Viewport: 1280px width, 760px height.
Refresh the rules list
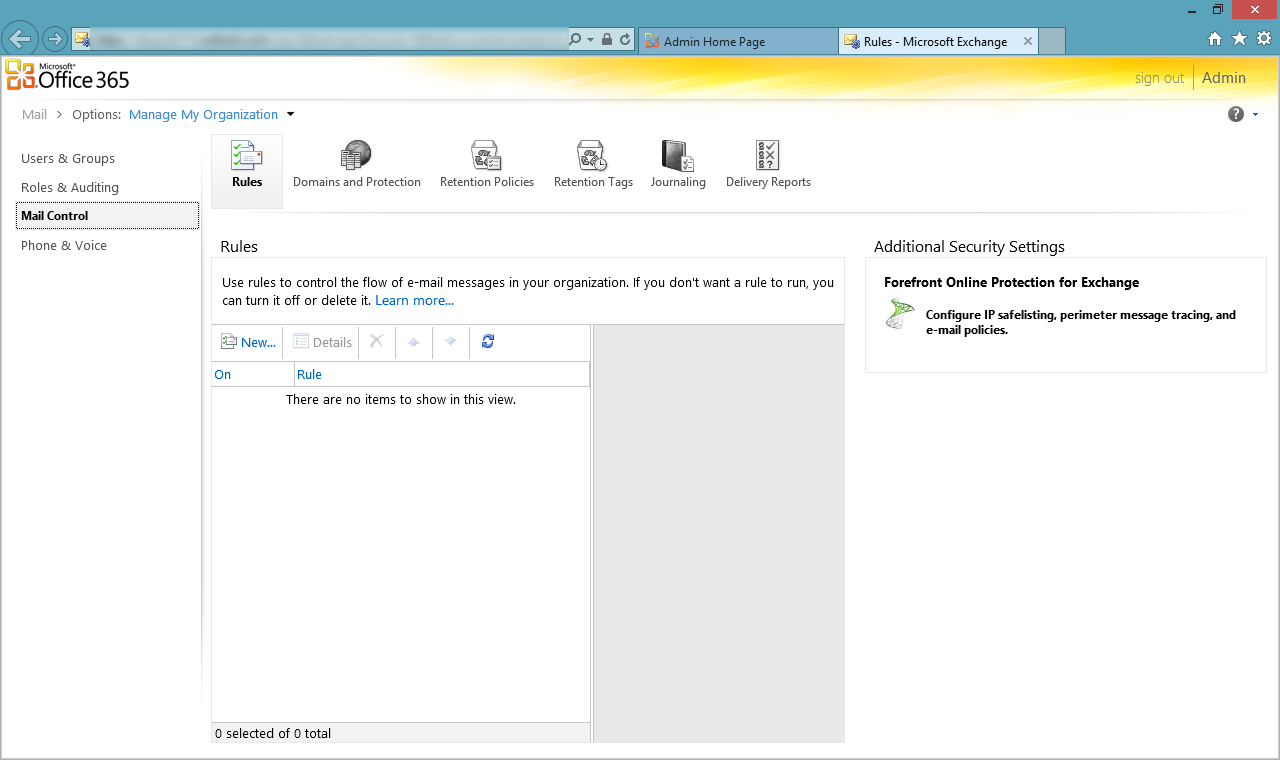click(x=488, y=341)
